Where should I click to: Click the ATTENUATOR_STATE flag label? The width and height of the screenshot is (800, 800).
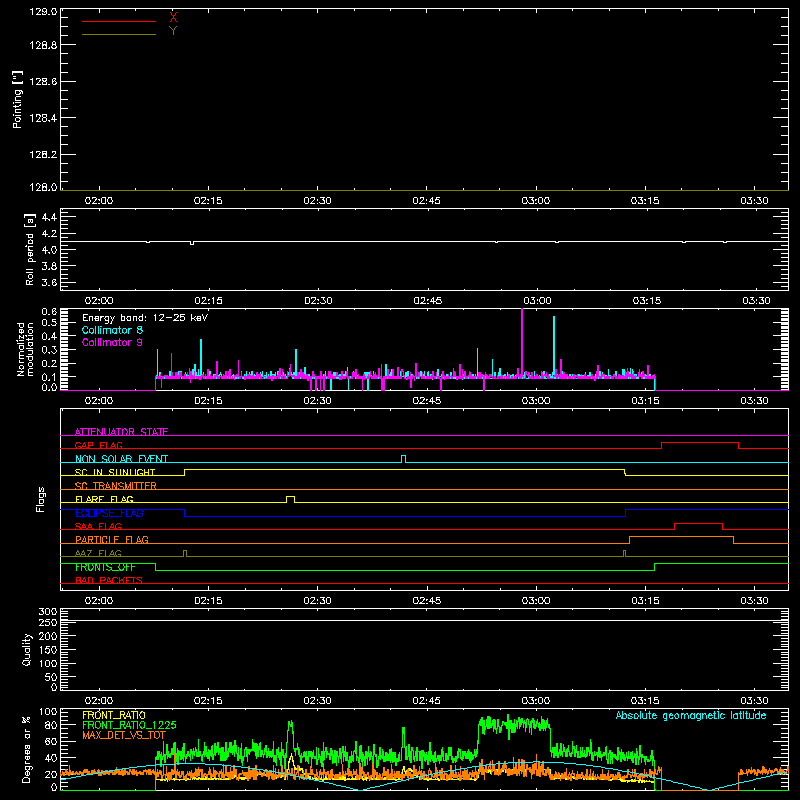pyautogui.click(x=121, y=432)
